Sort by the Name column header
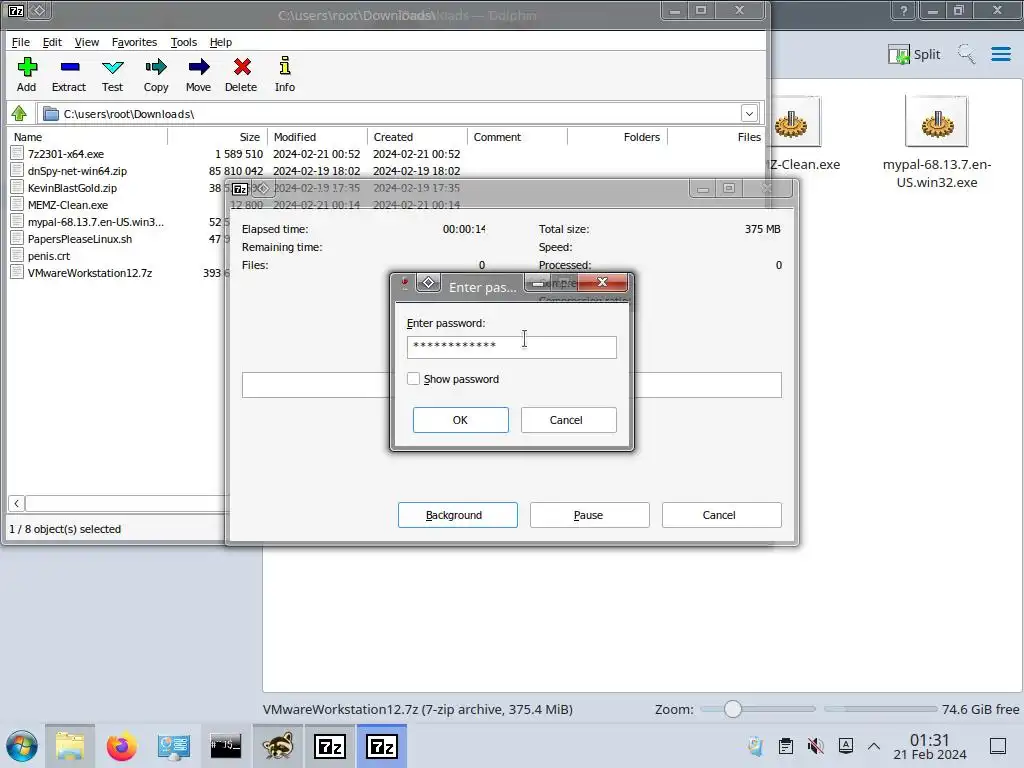The image size is (1024, 768). 88,137
